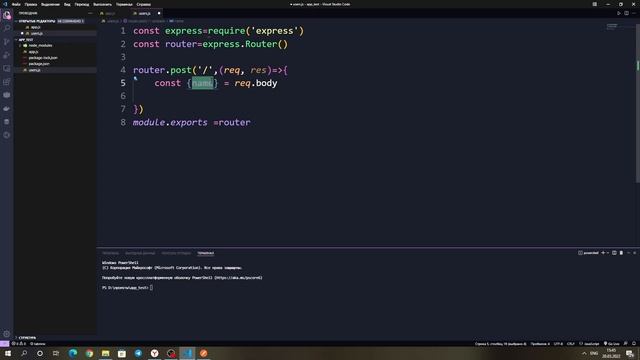Kill the terminal with the trash icon
This screenshot has height=360, width=640.
click(x=621, y=253)
